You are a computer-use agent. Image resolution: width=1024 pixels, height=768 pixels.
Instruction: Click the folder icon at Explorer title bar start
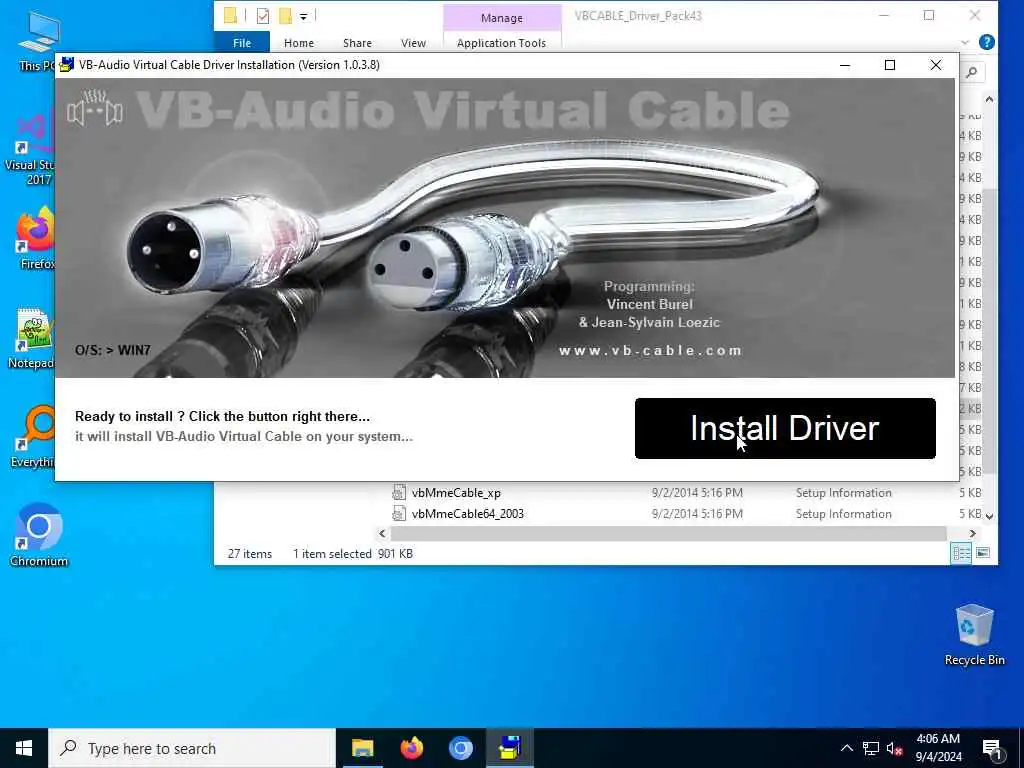[230, 16]
